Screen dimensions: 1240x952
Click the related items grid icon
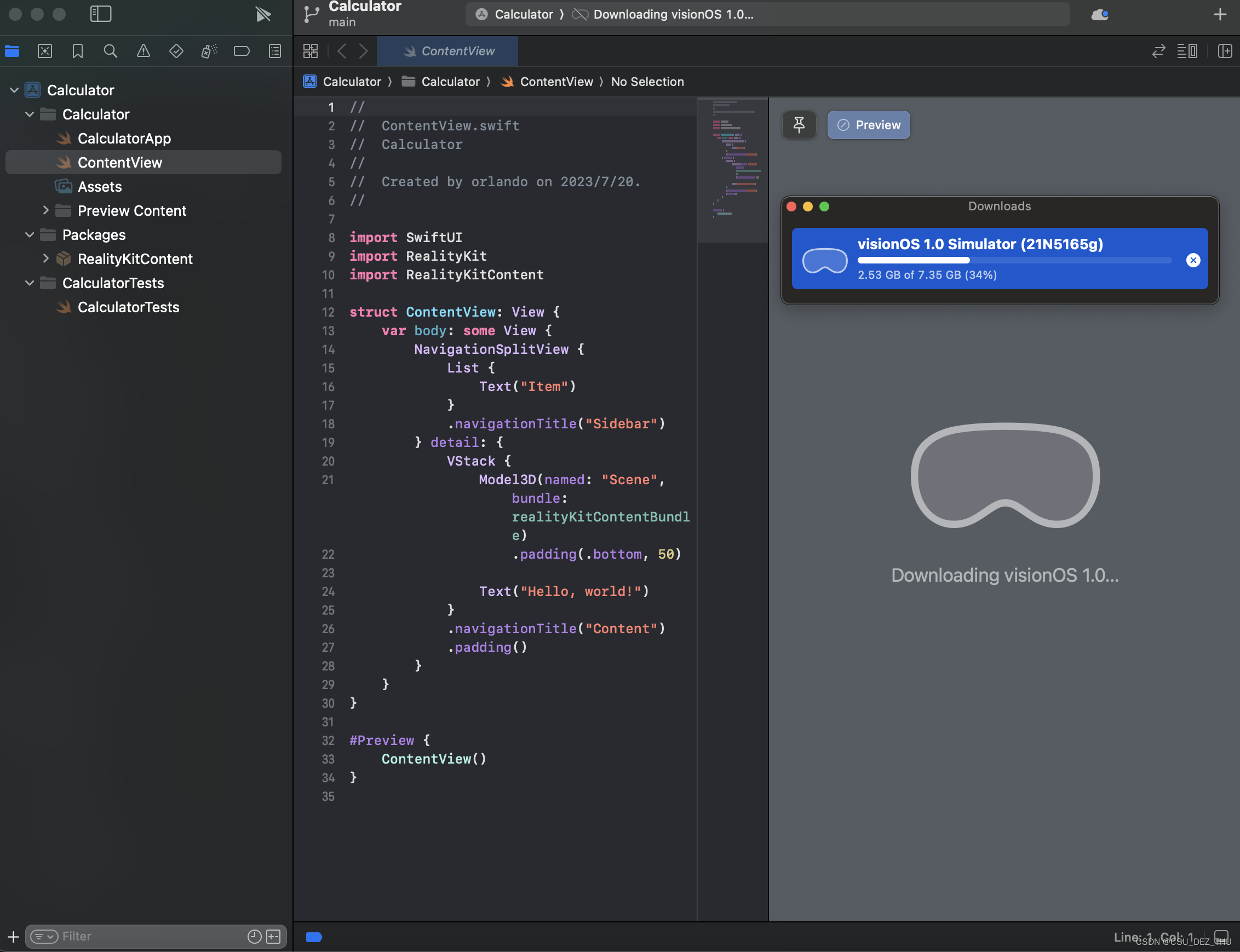point(311,51)
